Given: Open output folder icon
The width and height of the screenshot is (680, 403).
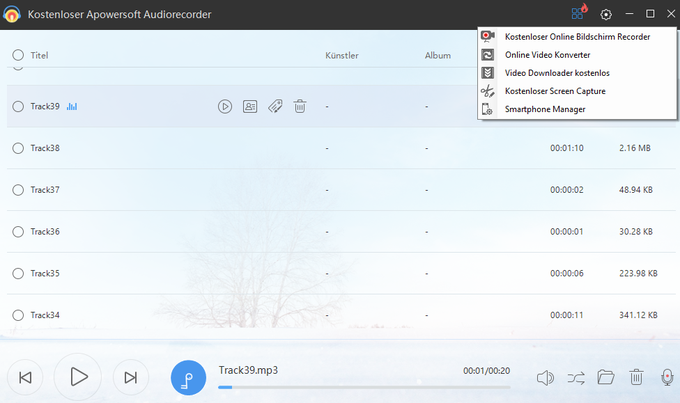Looking at the screenshot, I should 605,377.
